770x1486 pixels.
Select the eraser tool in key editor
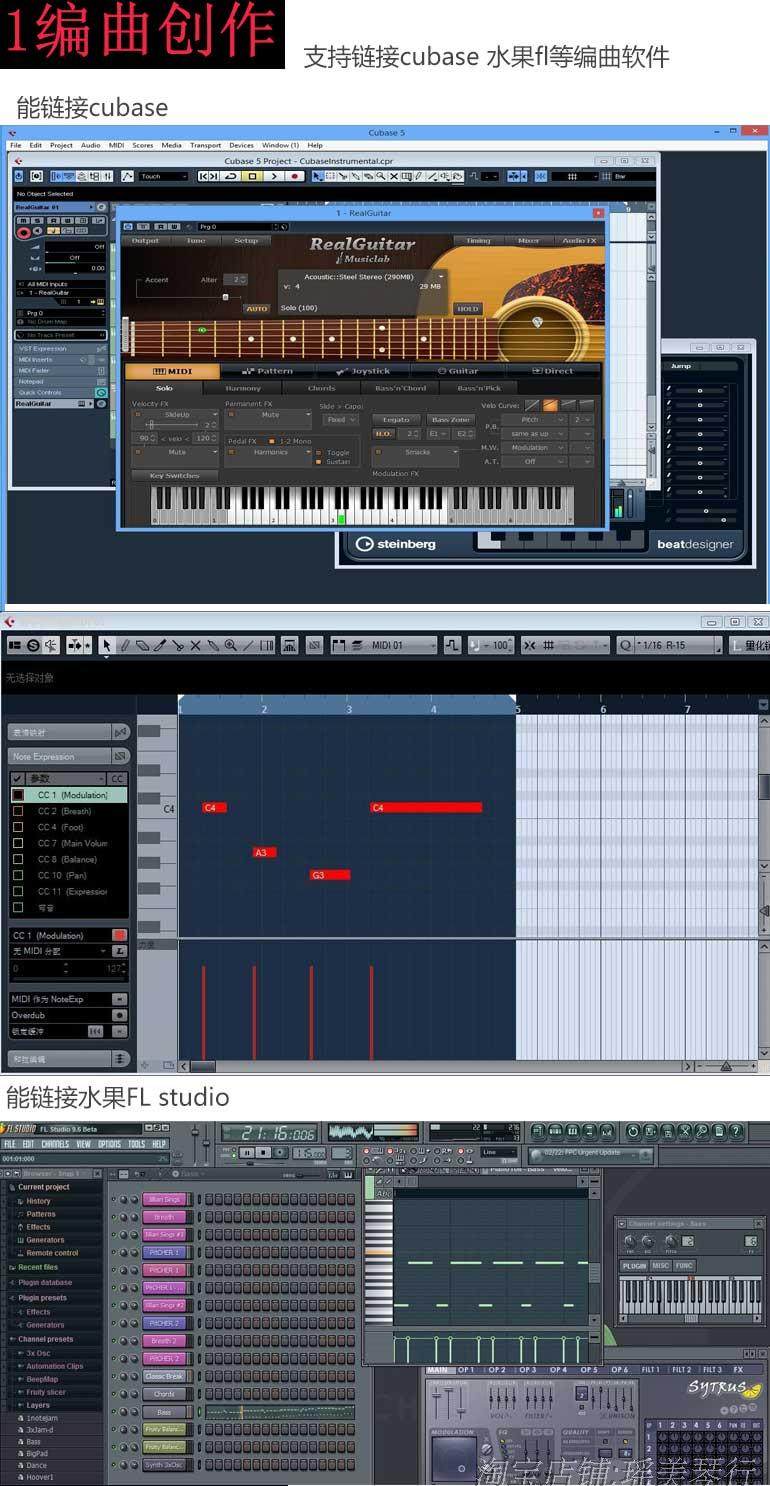point(142,646)
